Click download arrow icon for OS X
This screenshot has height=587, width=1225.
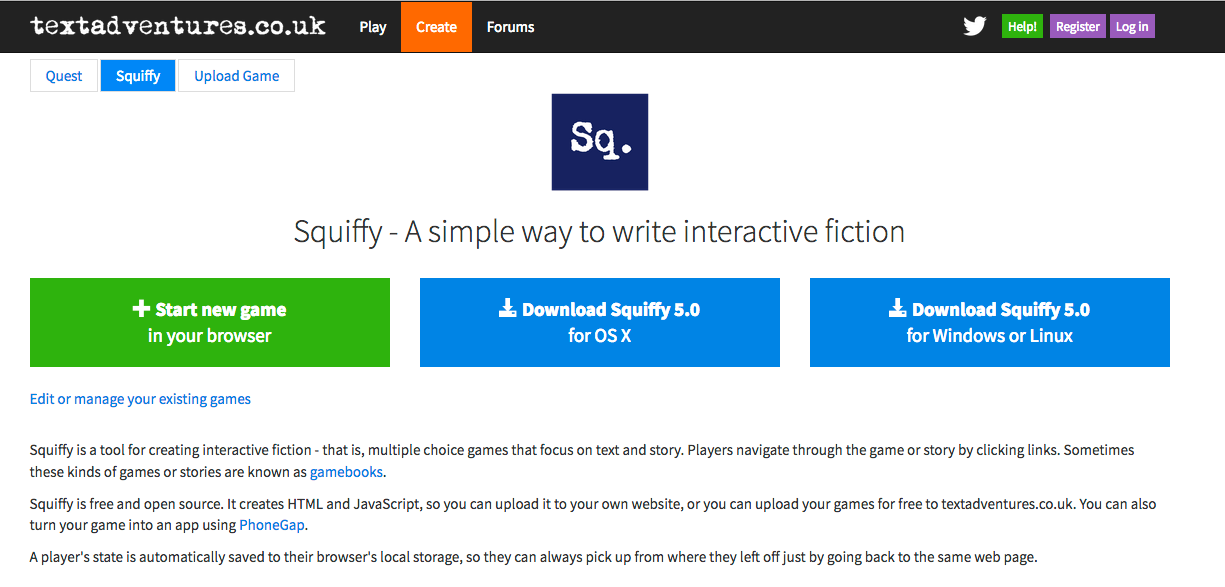pyautogui.click(x=507, y=308)
